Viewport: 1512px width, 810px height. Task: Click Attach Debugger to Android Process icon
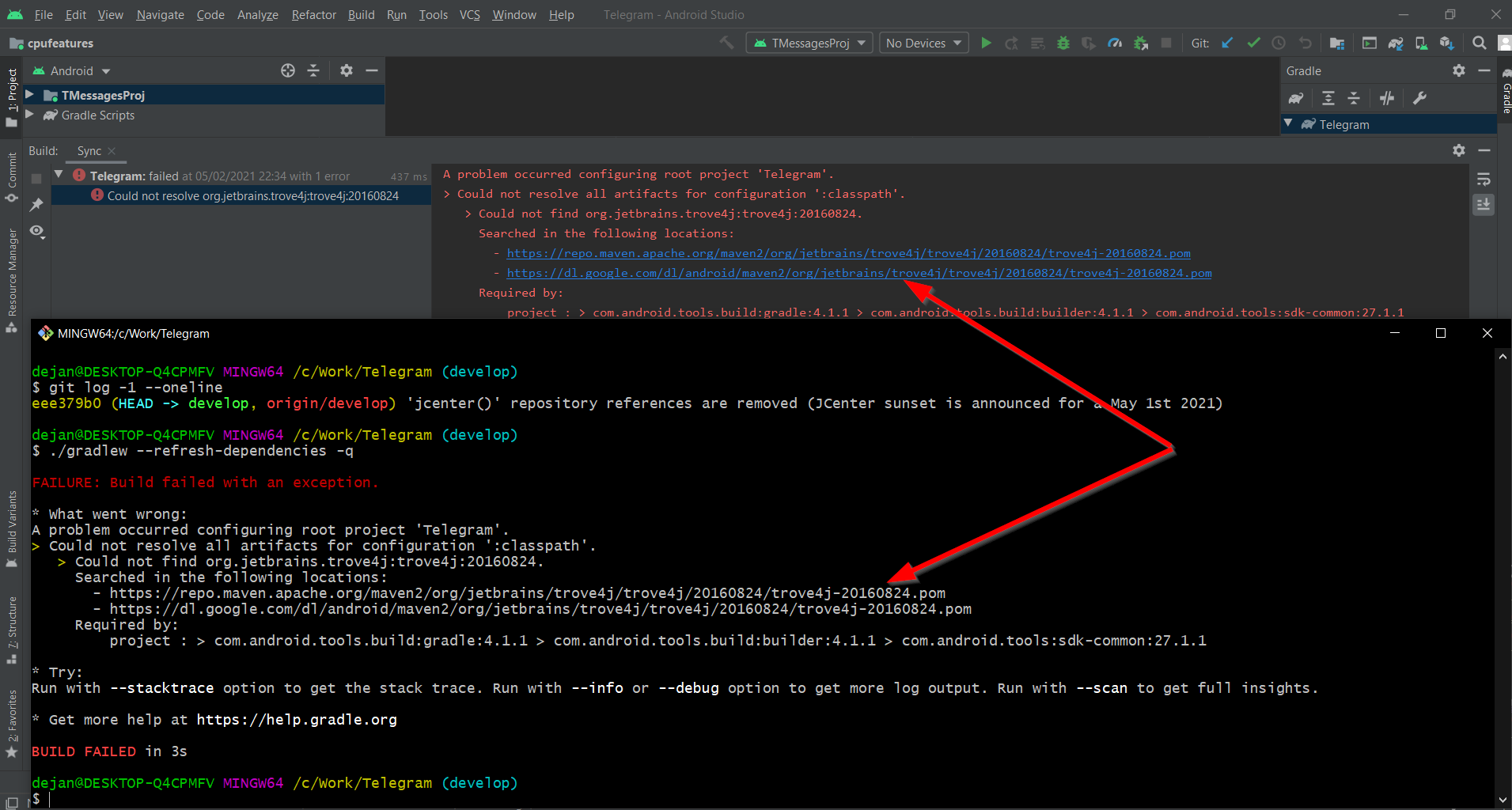click(1140, 43)
